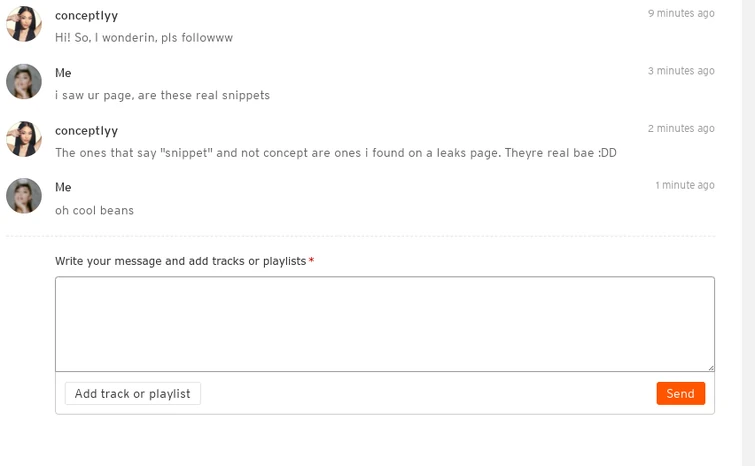
Task: Open conceptlyy's avatar next to the leaks page message
Action: pyautogui.click(x=24, y=139)
